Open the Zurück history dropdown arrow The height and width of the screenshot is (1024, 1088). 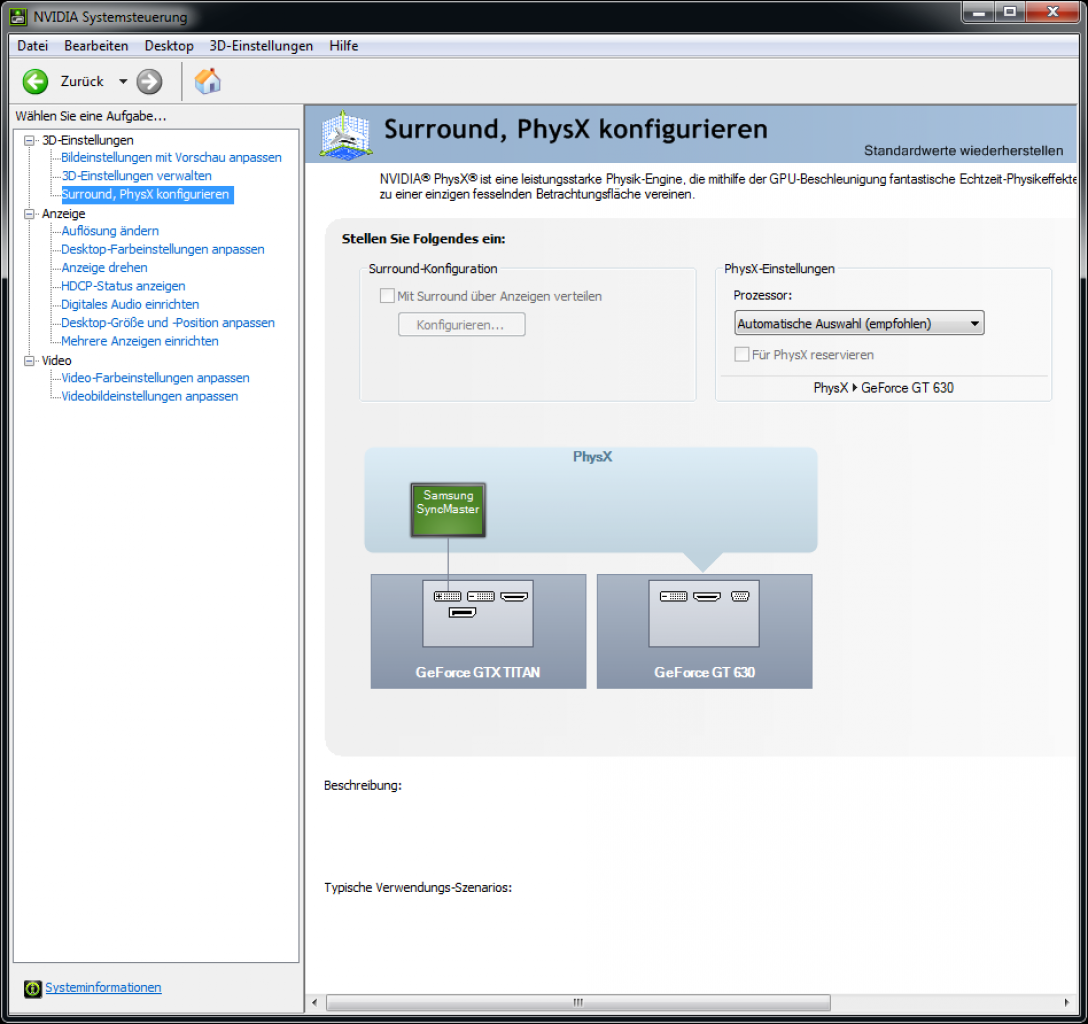(x=123, y=81)
